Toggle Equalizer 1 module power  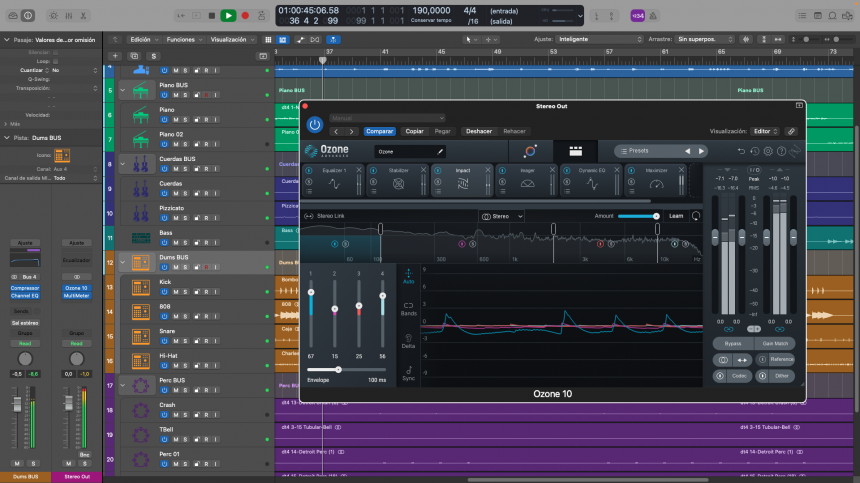pyautogui.click(x=309, y=171)
